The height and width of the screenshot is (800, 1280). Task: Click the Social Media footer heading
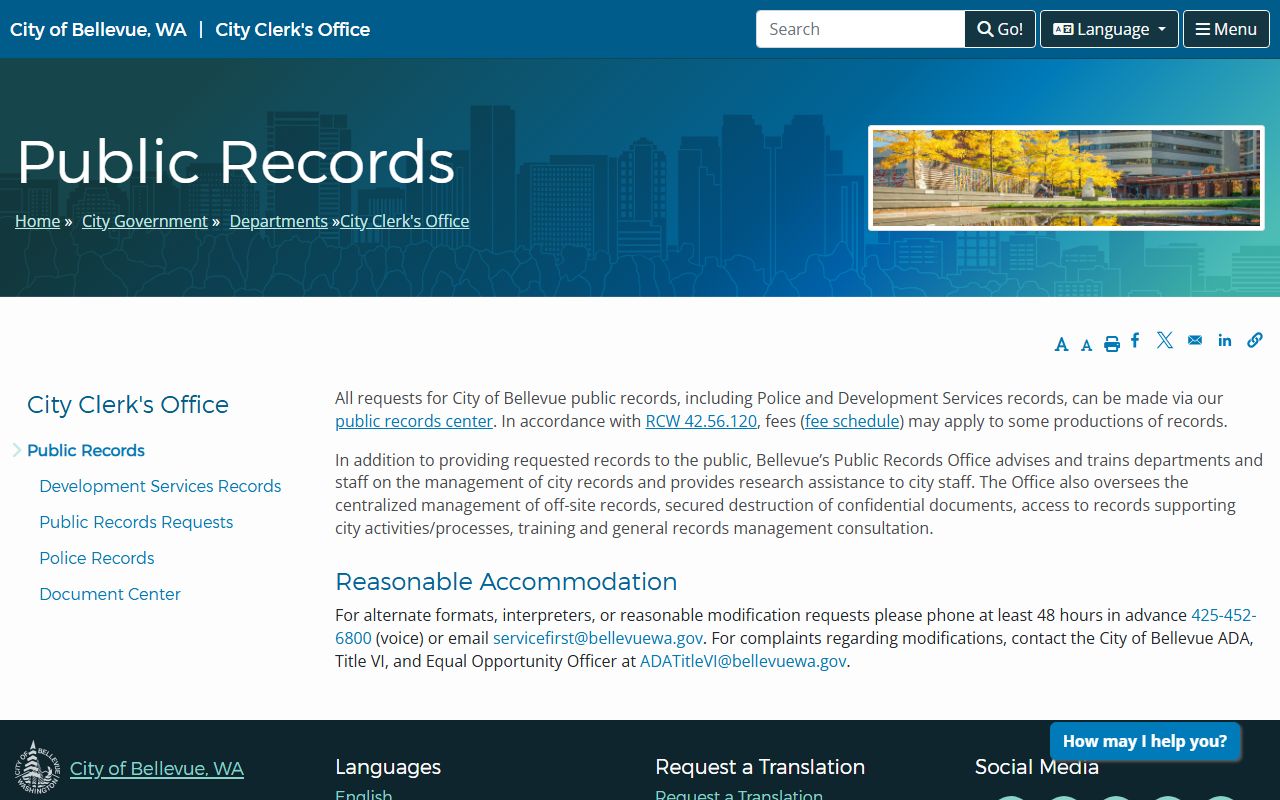[x=1037, y=767]
